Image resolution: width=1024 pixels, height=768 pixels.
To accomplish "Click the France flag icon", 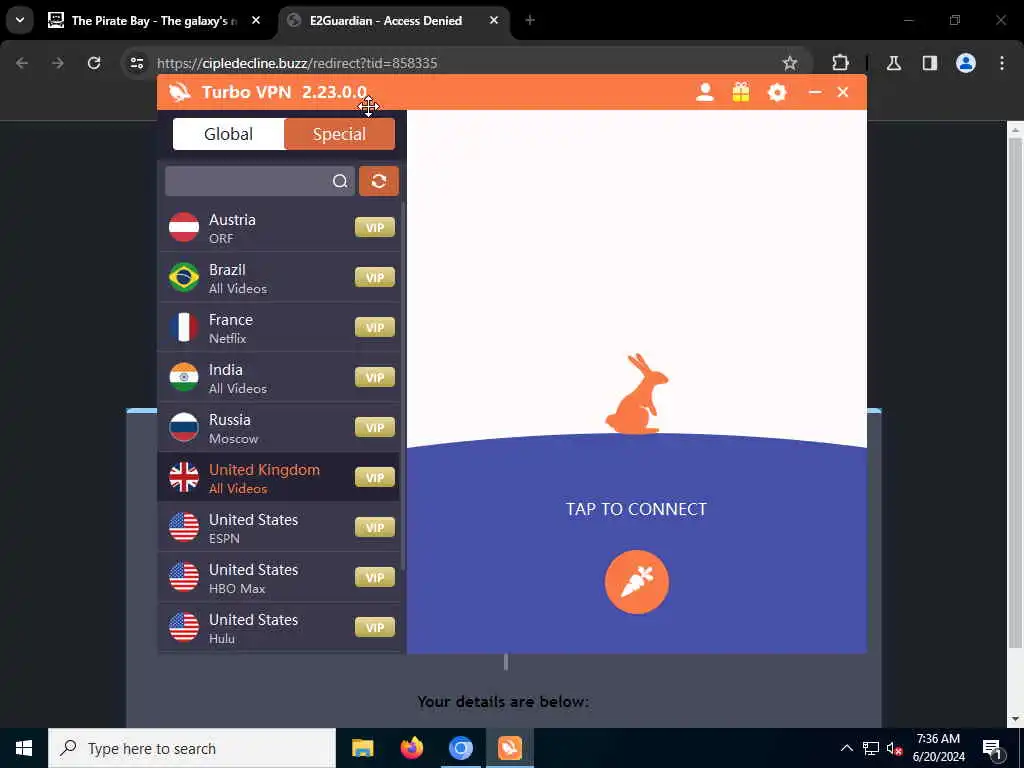I will 184,327.
